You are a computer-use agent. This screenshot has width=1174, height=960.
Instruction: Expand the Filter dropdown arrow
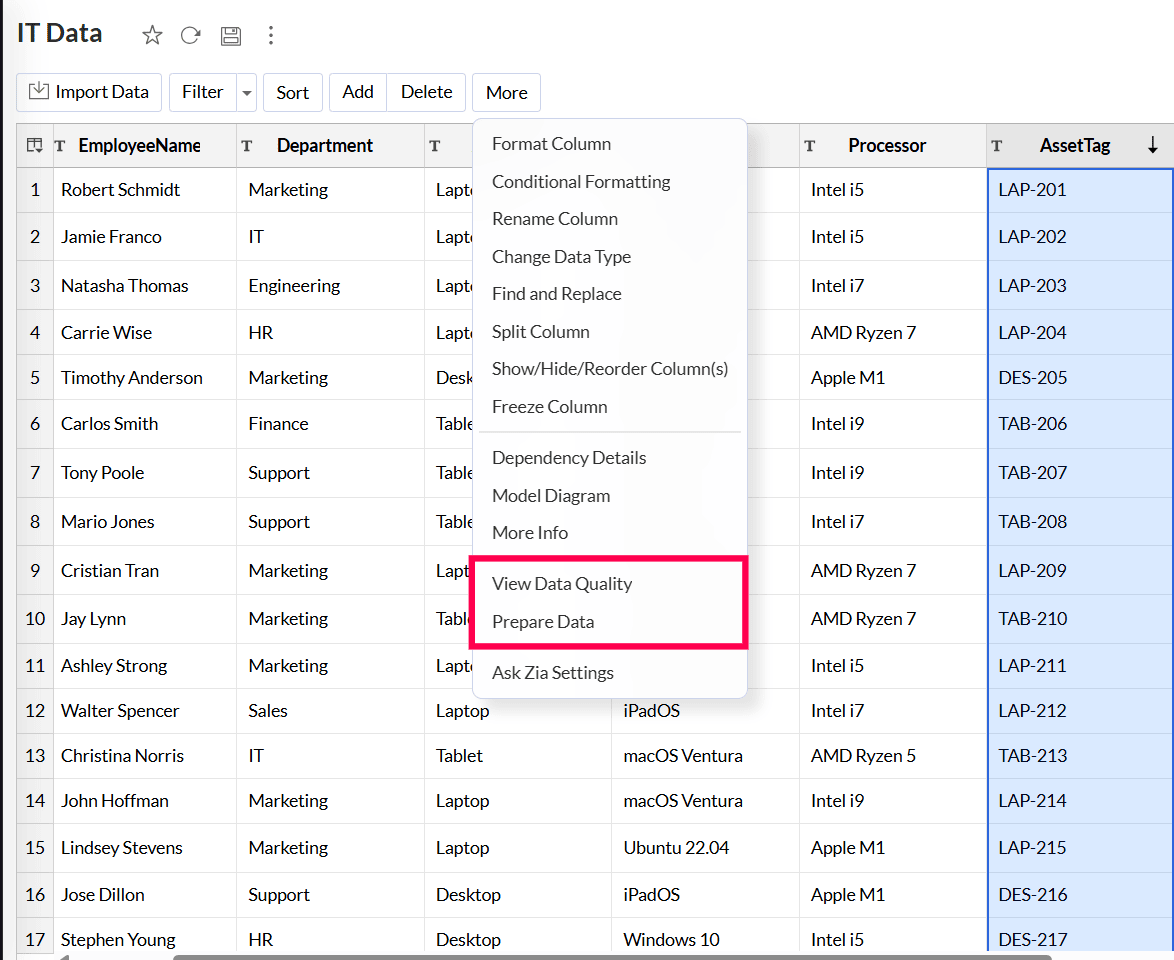(246, 93)
